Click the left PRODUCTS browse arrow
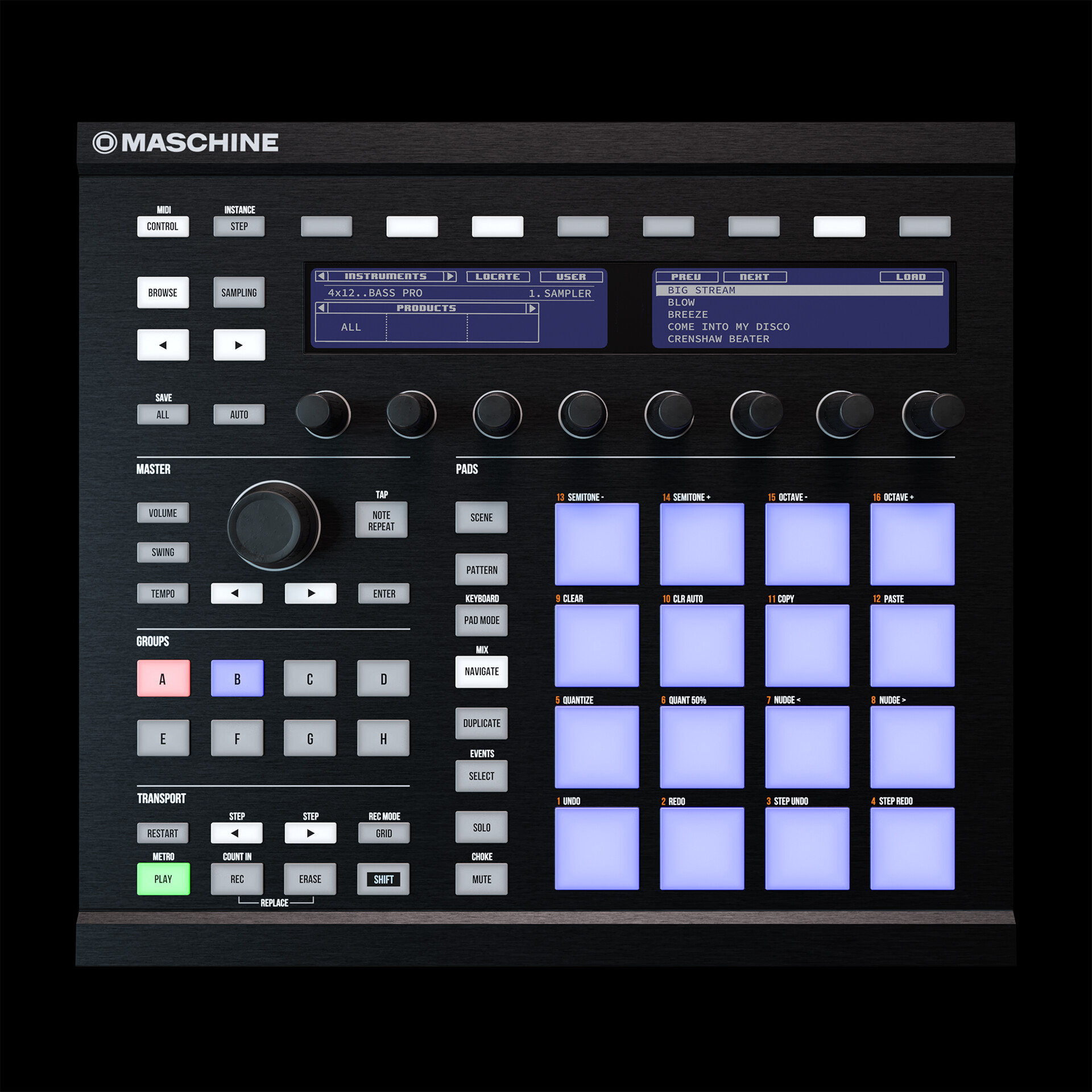The height and width of the screenshot is (1092, 1092). point(322,308)
